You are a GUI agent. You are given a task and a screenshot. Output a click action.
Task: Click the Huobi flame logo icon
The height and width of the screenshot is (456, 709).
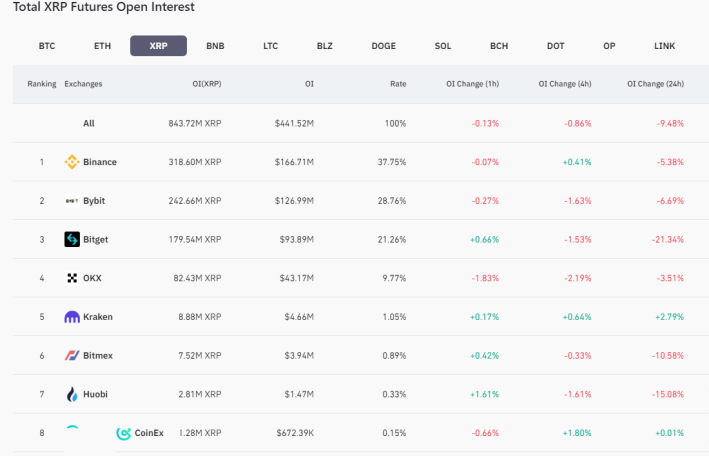pos(72,394)
